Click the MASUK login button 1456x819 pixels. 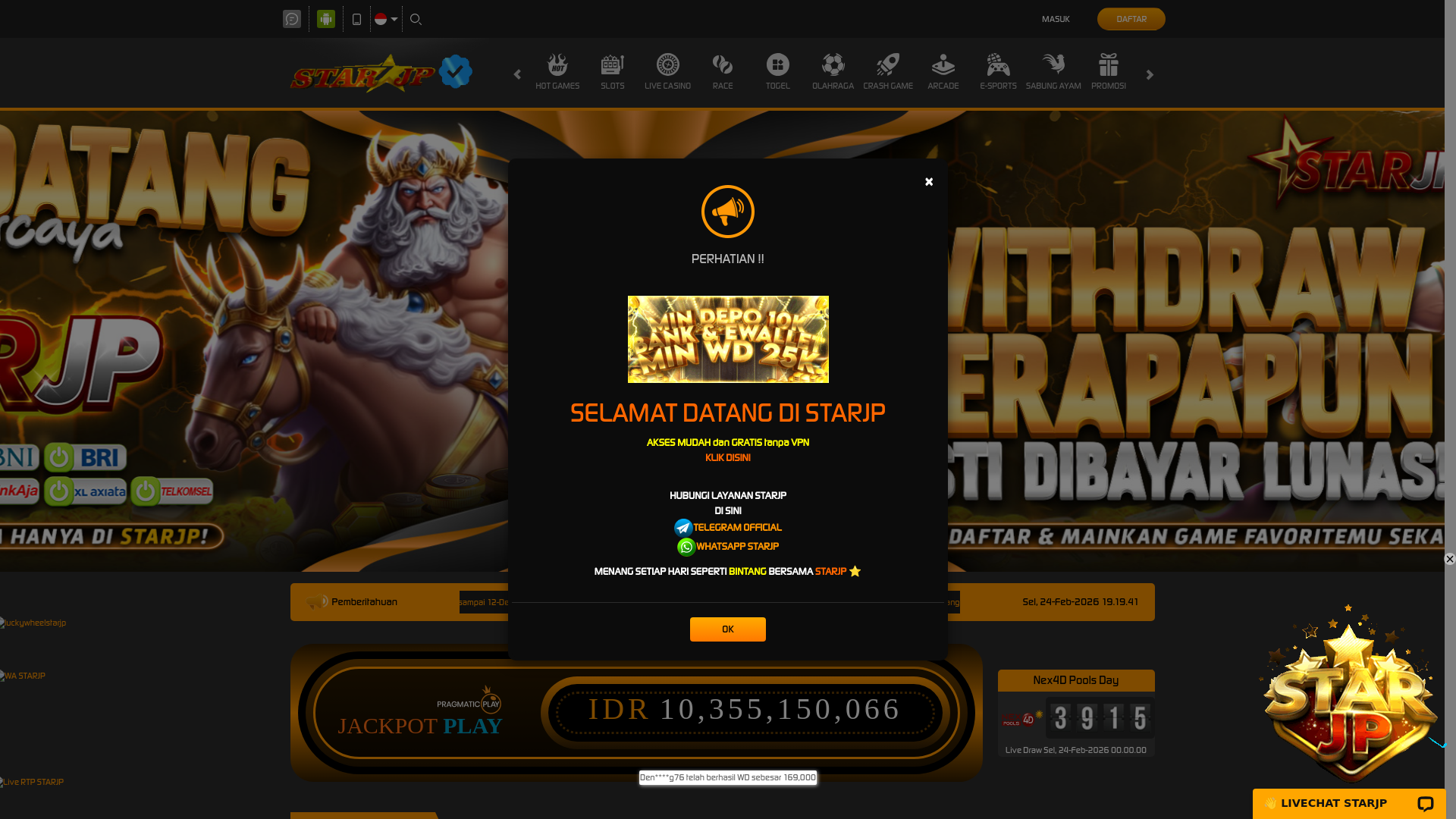[1056, 19]
